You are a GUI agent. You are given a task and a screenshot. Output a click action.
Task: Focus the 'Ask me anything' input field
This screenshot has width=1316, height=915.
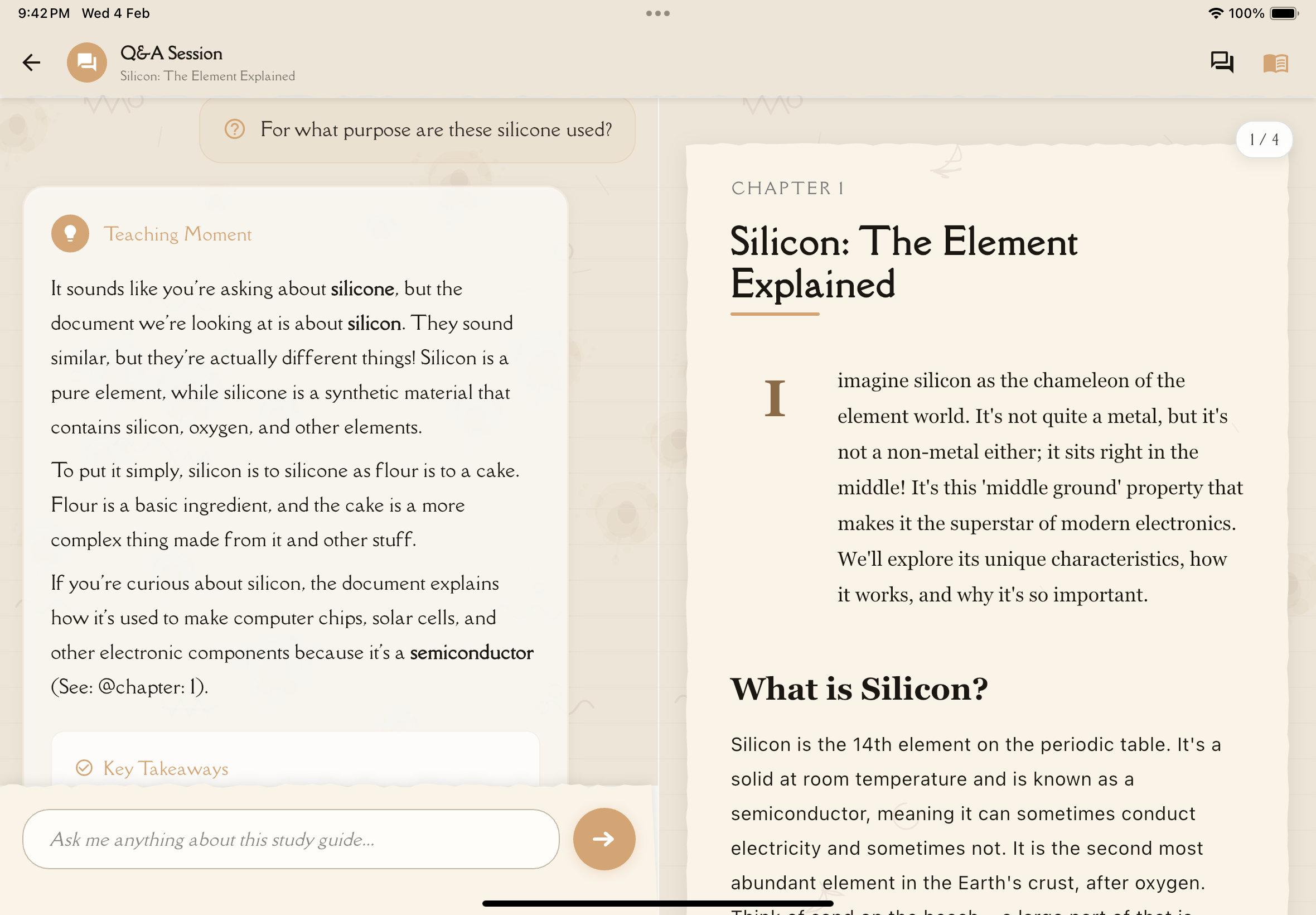point(291,839)
